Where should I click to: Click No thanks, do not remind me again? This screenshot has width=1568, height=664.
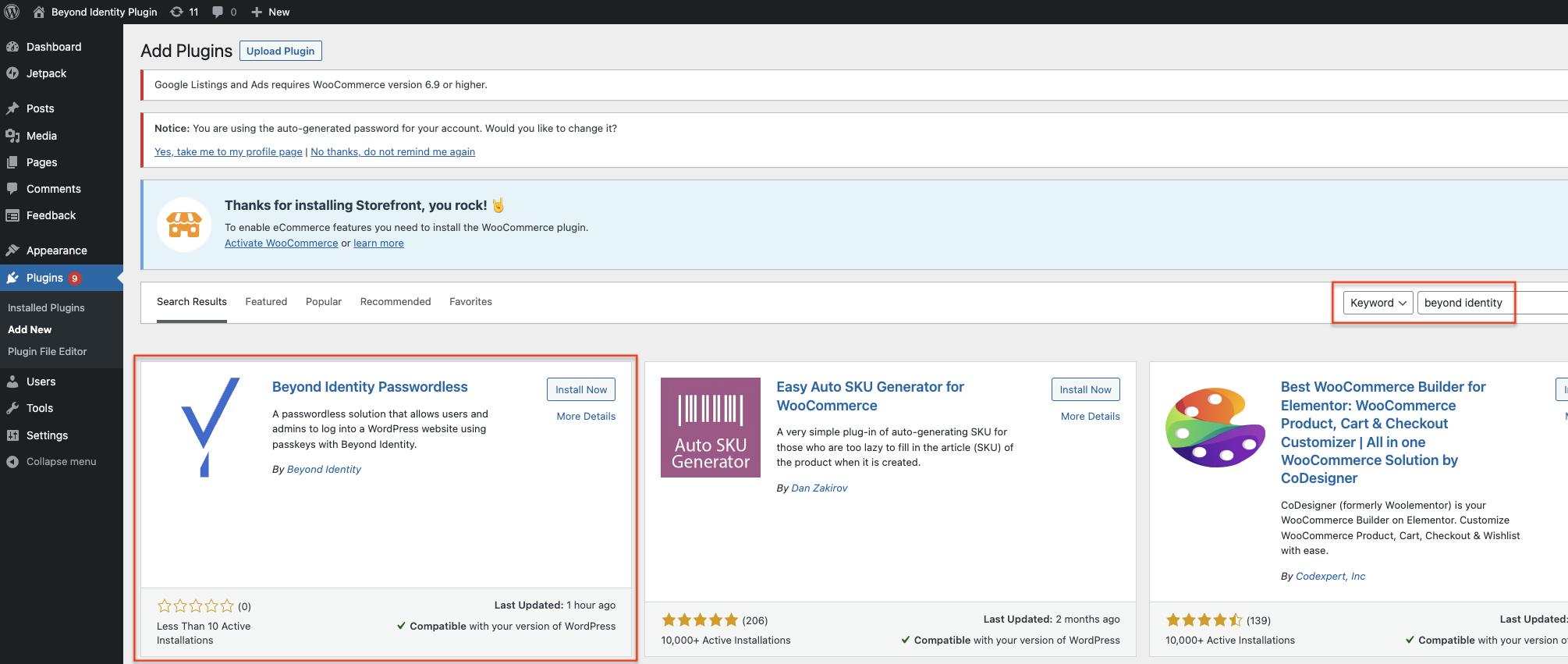click(x=392, y=152)
